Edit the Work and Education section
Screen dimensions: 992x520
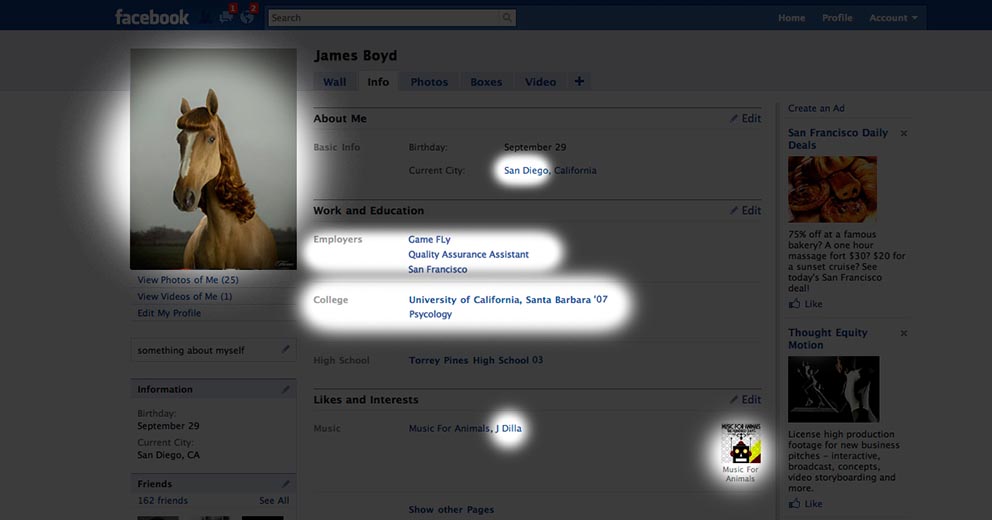click(x=745, y=211)
